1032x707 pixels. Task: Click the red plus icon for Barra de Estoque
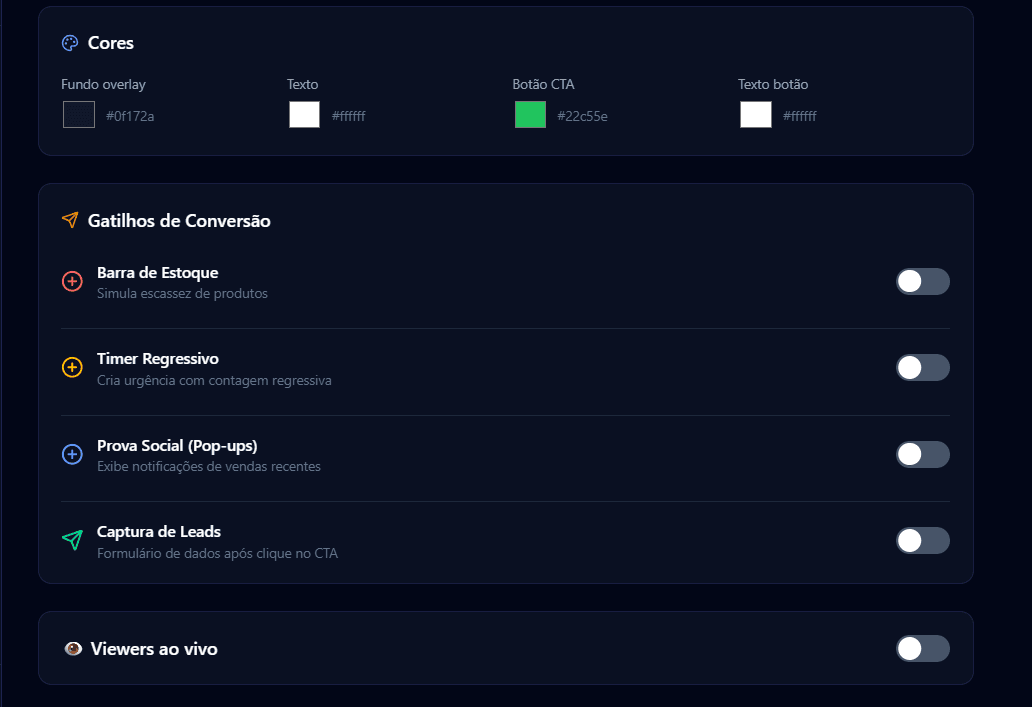coord(72,282)
